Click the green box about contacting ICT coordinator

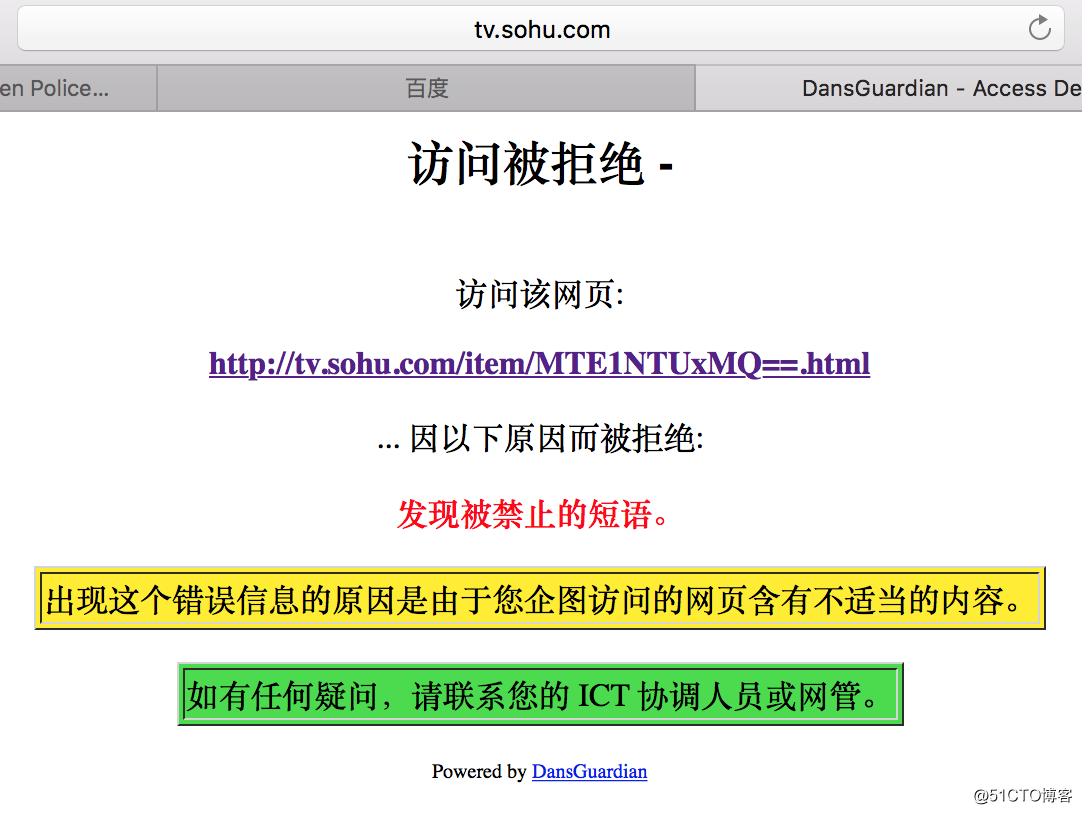540,694
